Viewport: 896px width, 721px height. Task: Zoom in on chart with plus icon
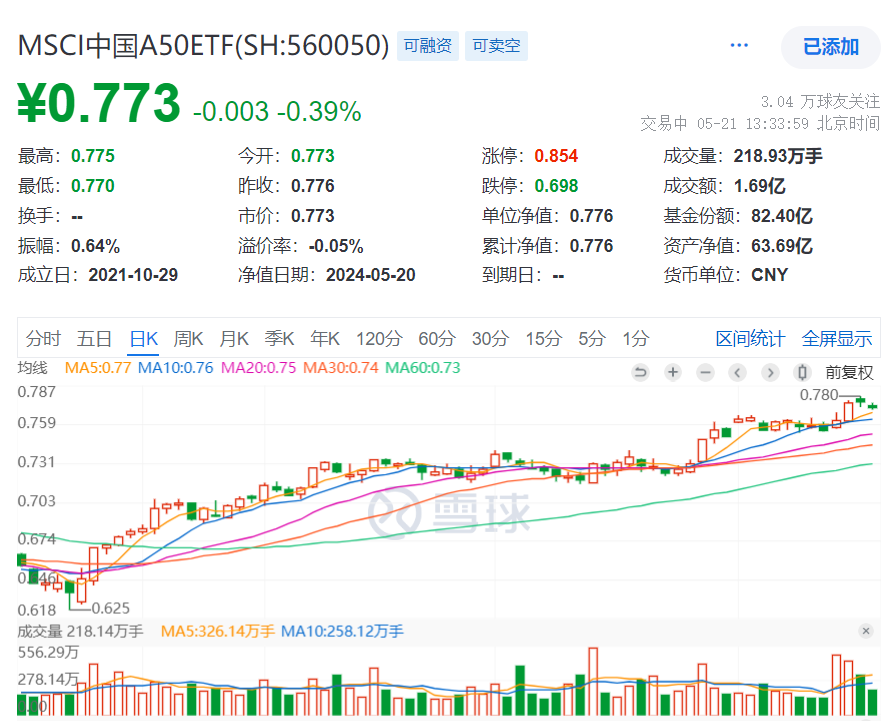(672, 372)
